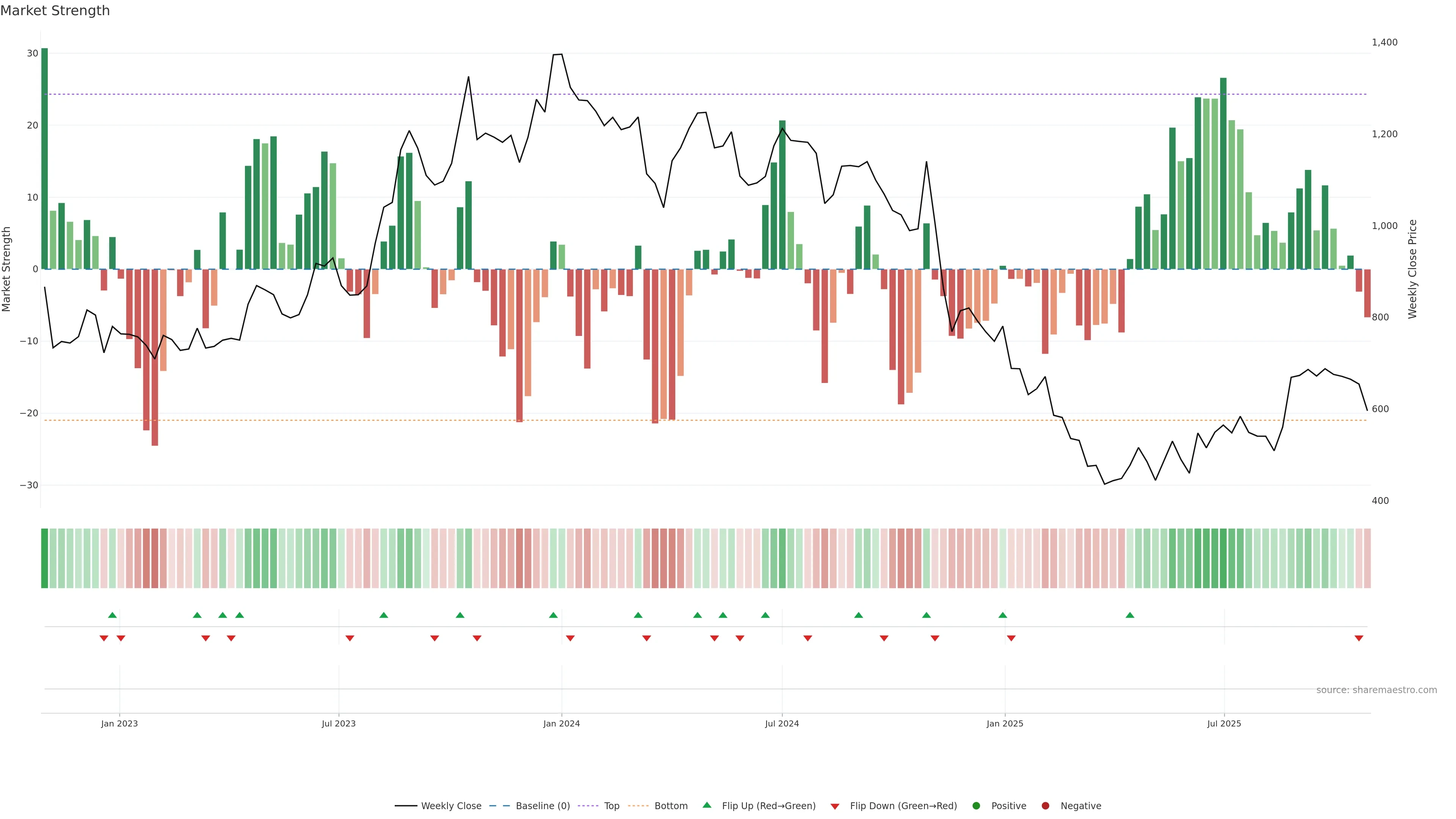
Task: Click the rightmost red flip-down marker
Action: click(1359, 638)
